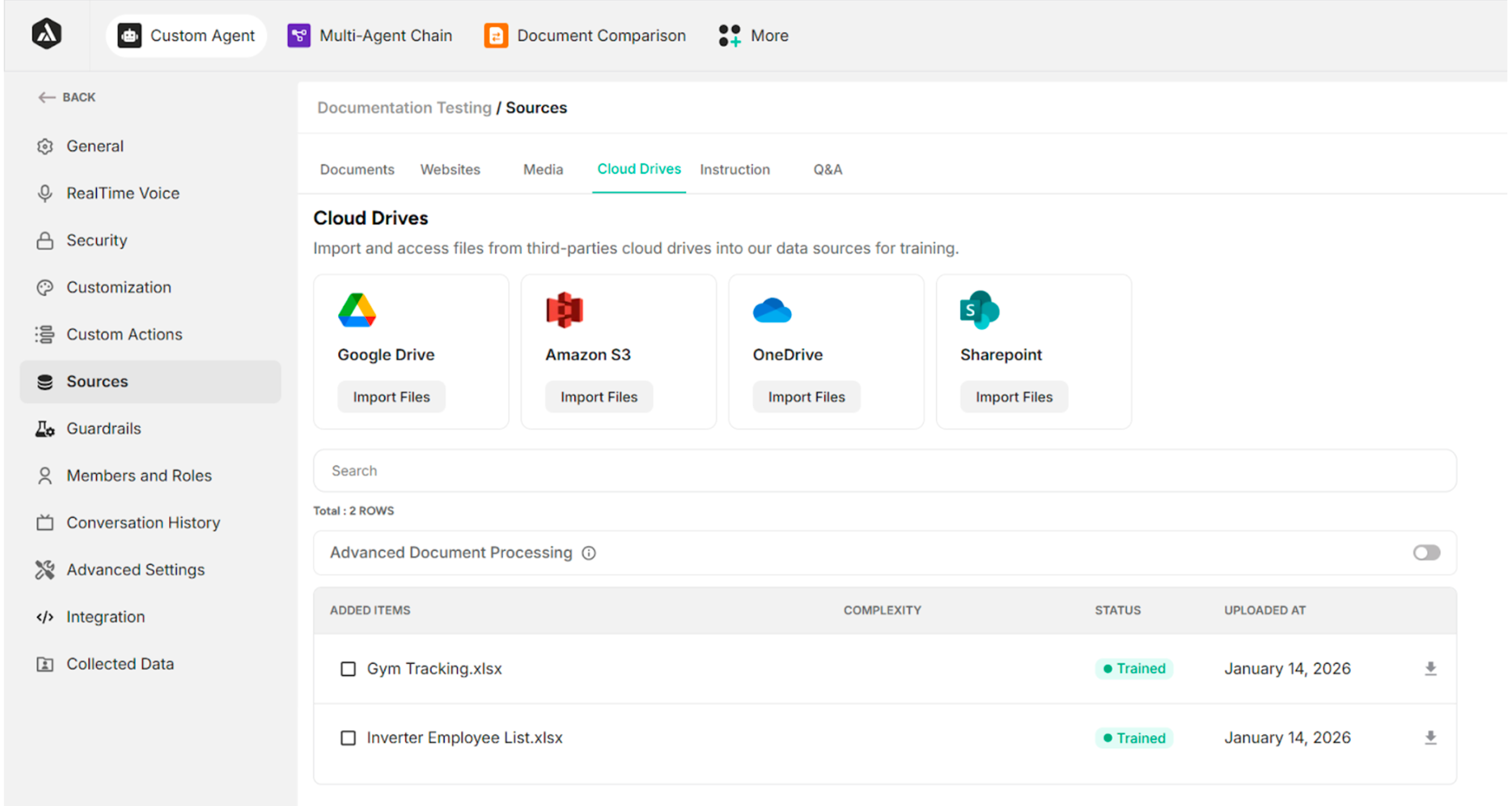1512x806 pixels.
Task: Click the OneDrive cloud icon
Action: point(772,311)
